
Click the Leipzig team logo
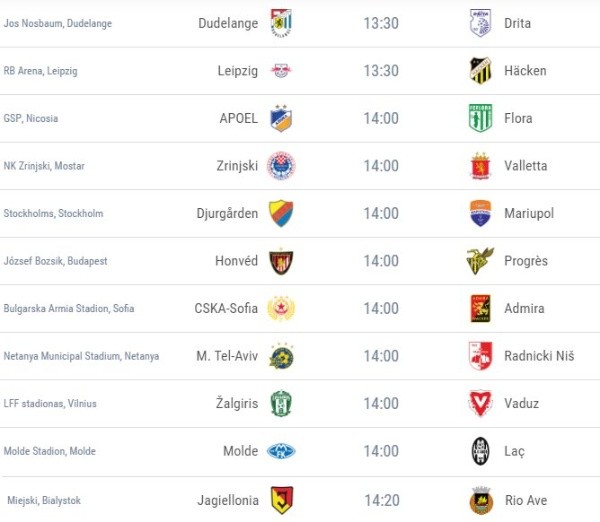click(281, 71)
